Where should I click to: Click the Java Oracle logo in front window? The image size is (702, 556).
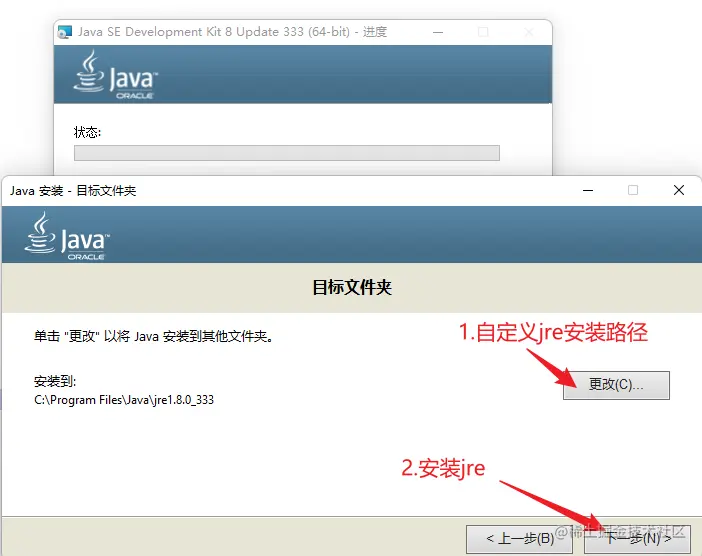point(67,236)
